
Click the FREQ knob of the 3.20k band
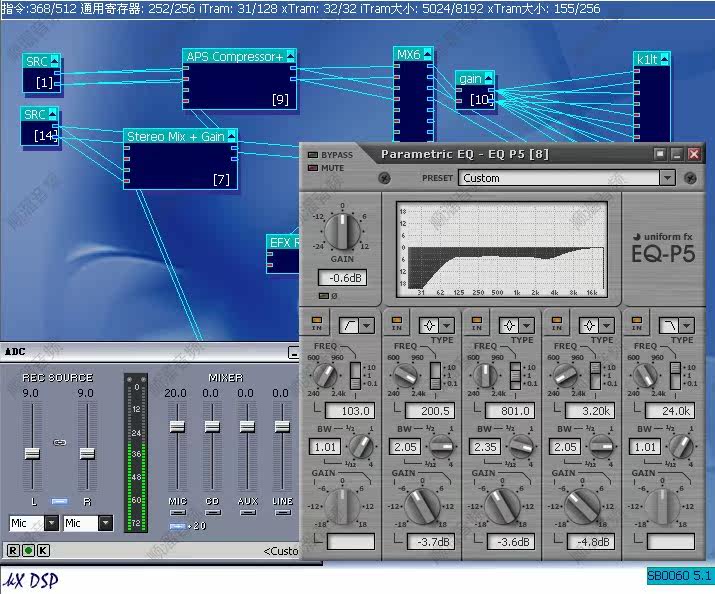pyautogui.click(x=565, y=376)
